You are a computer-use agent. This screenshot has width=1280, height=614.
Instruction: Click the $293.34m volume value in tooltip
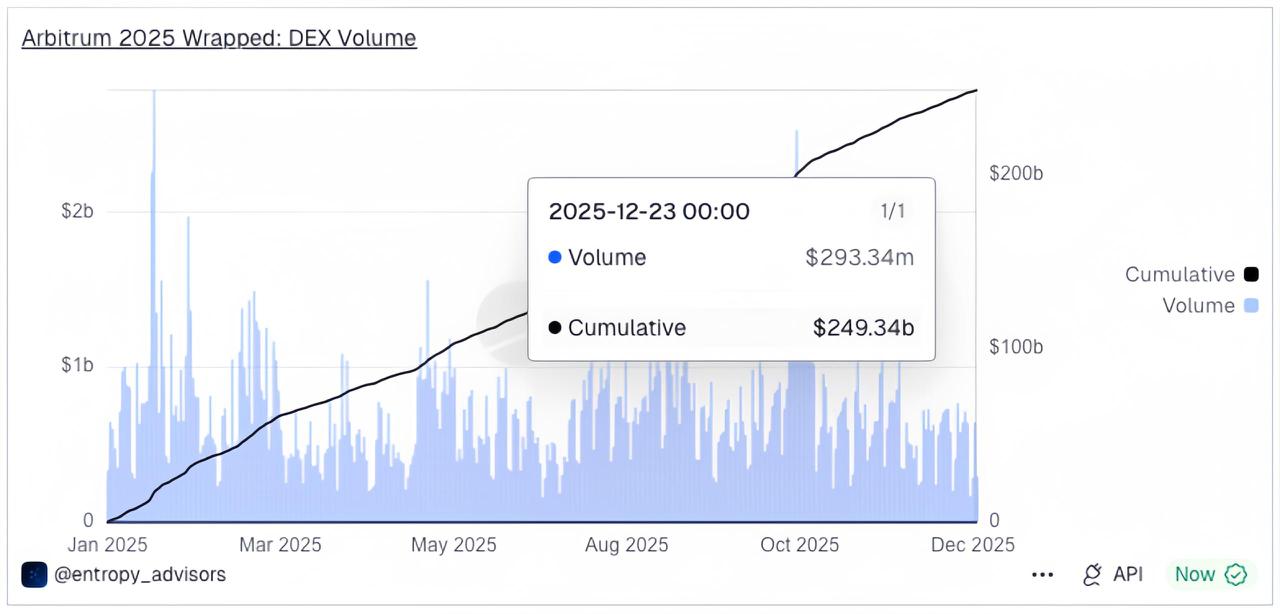point(859,258)
